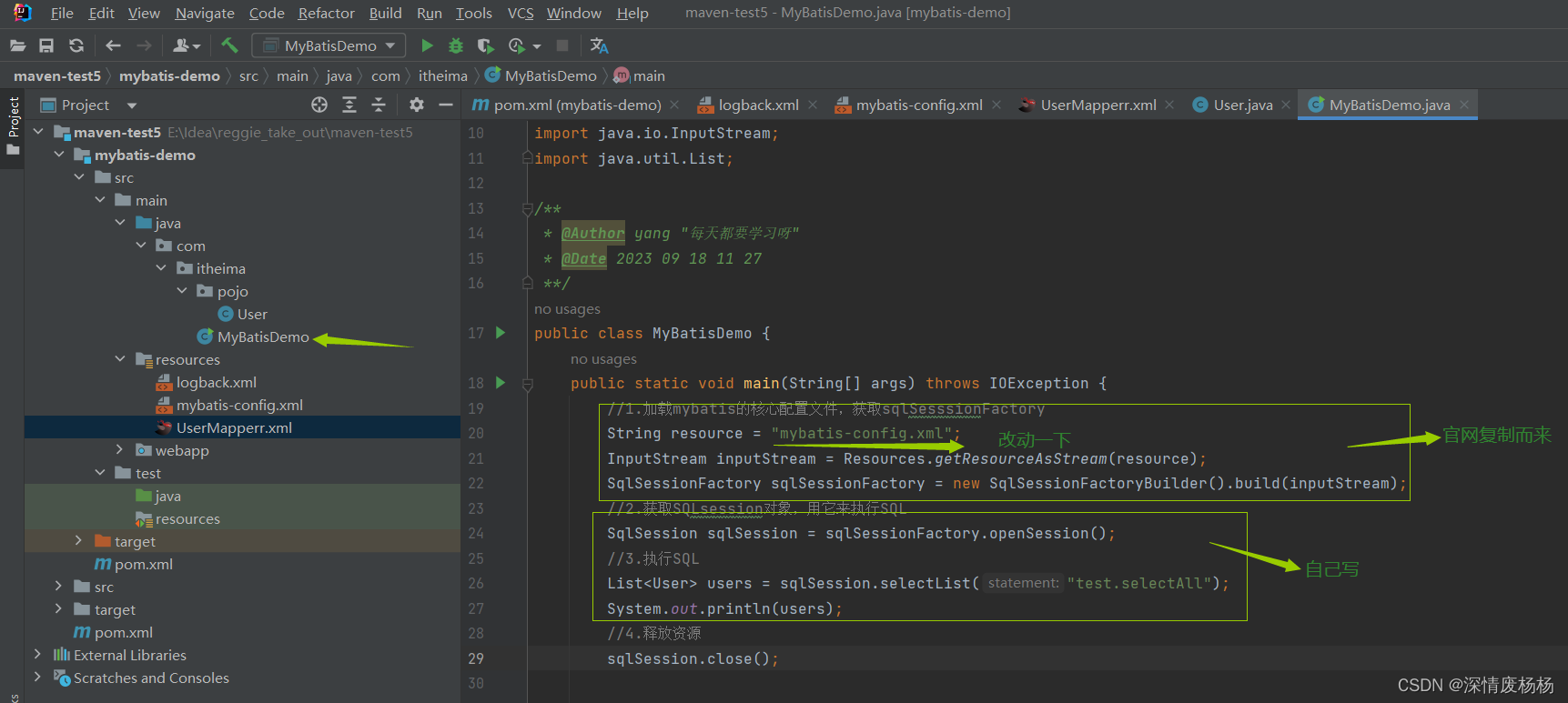The image size is (1568, 703).
Task: Open project folder toolbar icon
Action: [17, 45]
